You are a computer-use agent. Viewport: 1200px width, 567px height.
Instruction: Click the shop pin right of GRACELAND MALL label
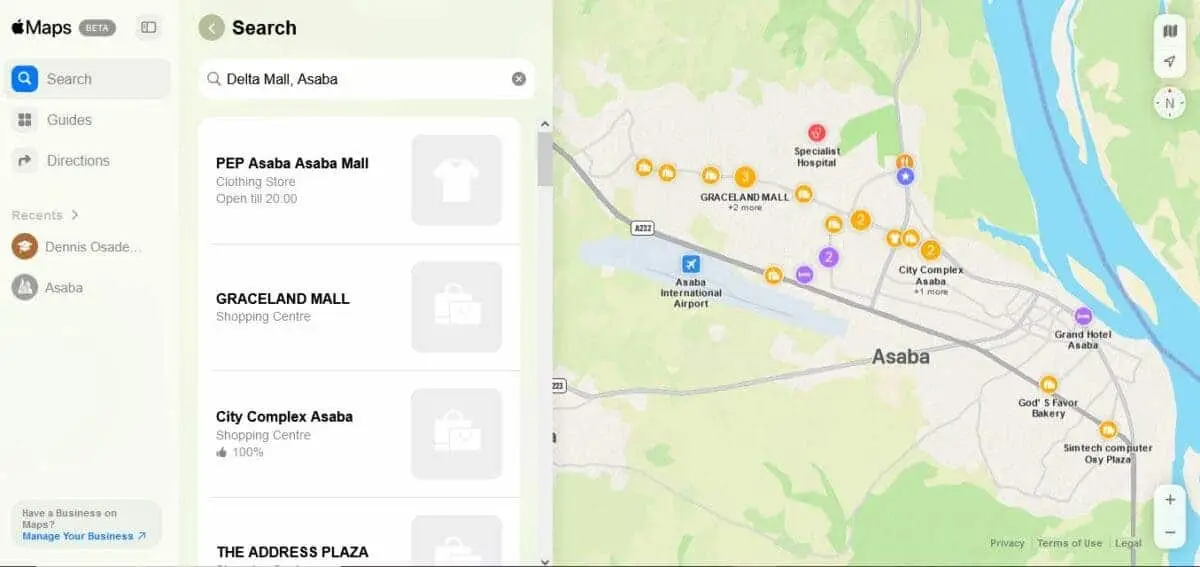803,193
